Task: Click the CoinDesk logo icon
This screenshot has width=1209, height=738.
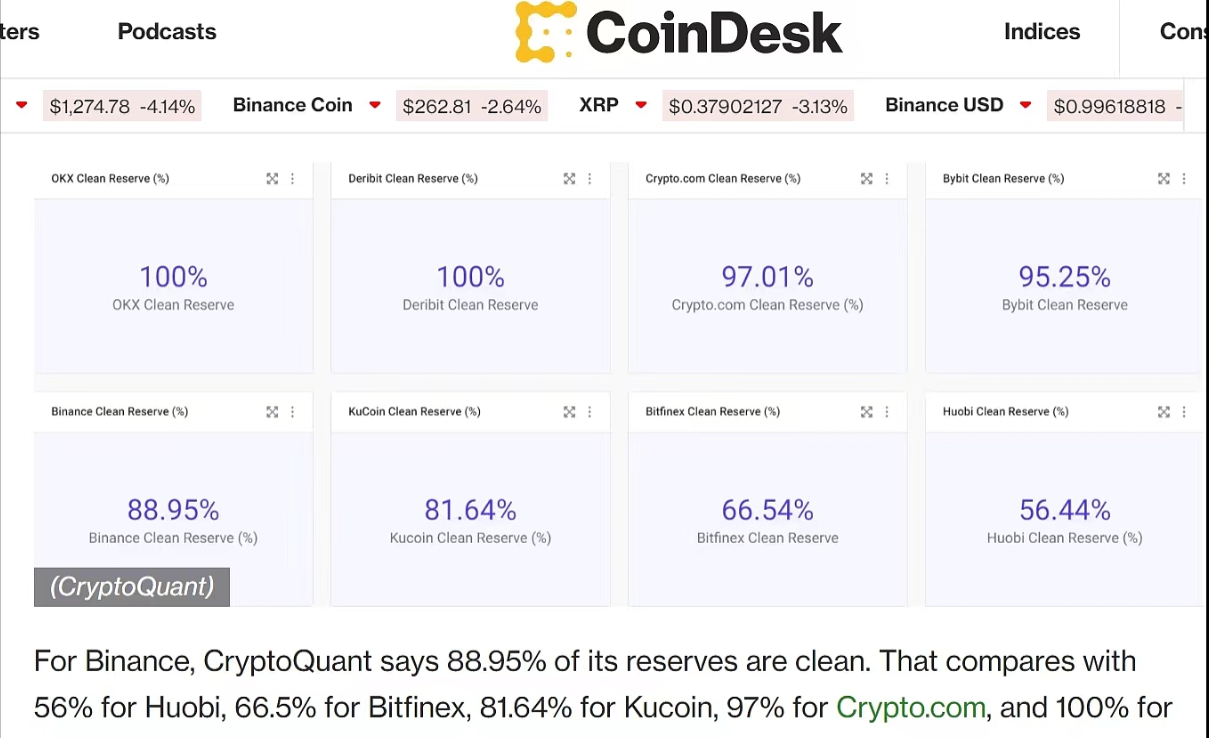Action: [x=545, y=31]
